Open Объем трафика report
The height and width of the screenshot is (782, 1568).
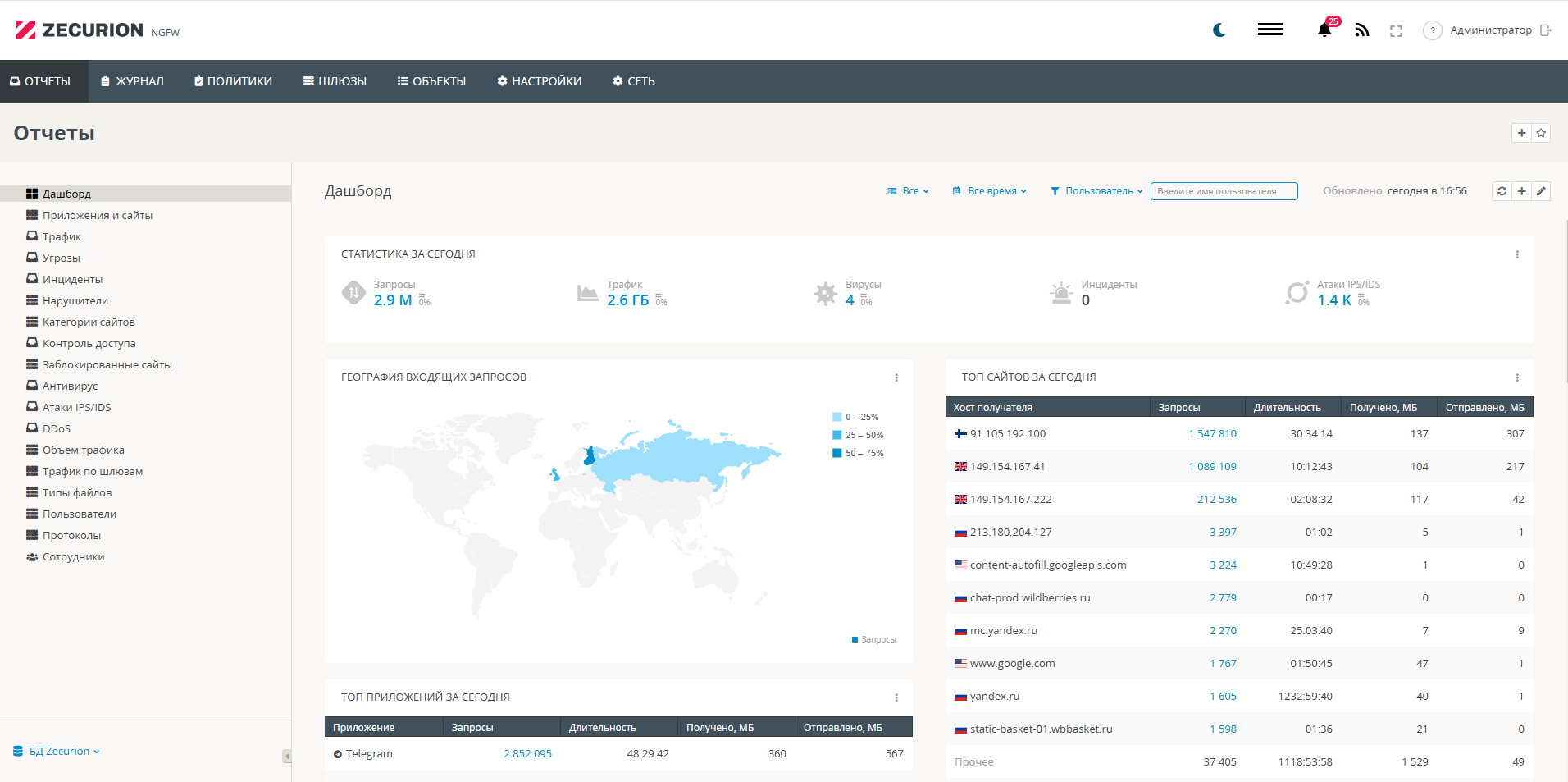(83, 450)
